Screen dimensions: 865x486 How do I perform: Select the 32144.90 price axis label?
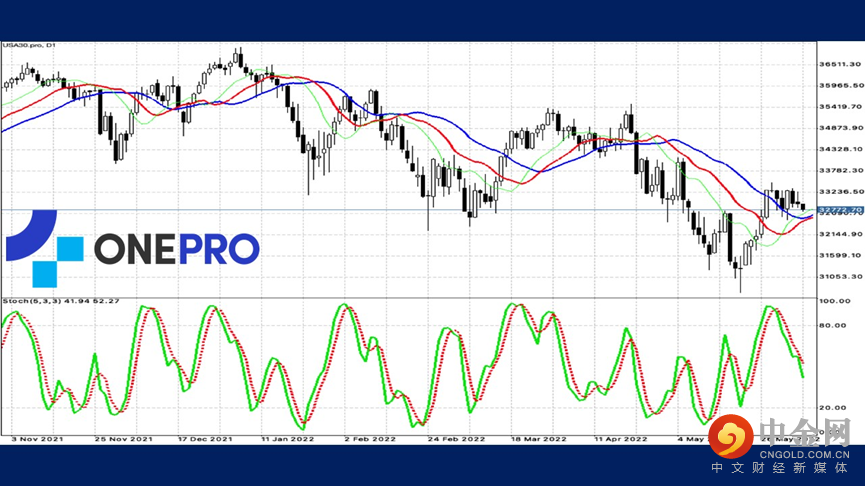click(x=841, y=234)
